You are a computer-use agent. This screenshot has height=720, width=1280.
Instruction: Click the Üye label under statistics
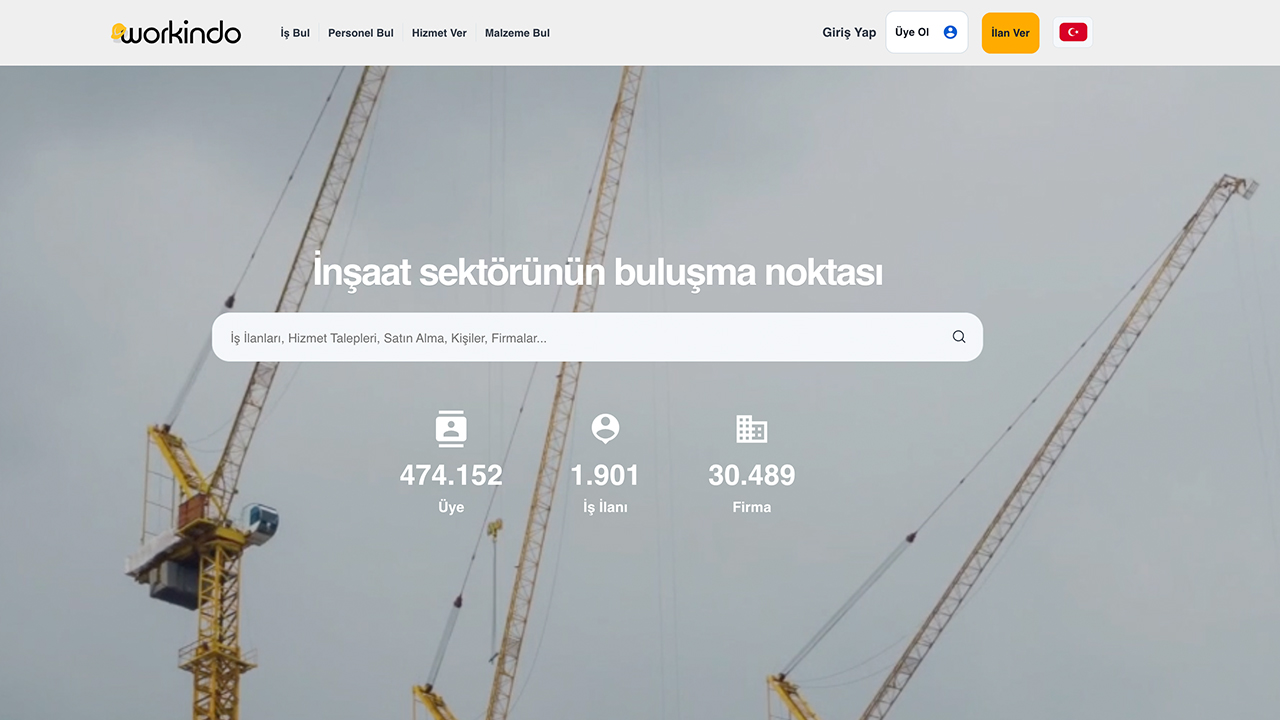(451, 507)
